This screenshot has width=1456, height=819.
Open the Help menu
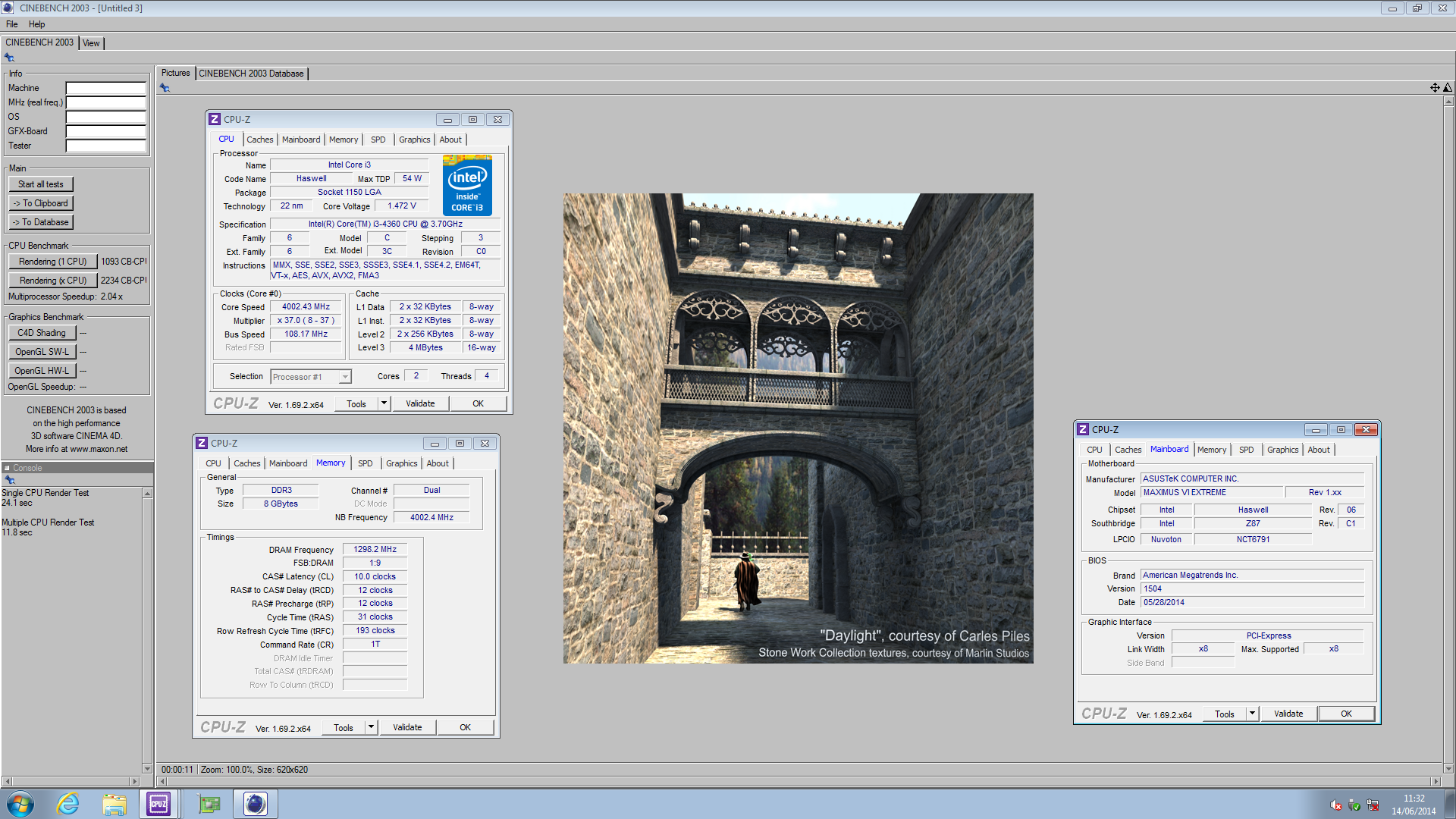click(x=36, y=24)
